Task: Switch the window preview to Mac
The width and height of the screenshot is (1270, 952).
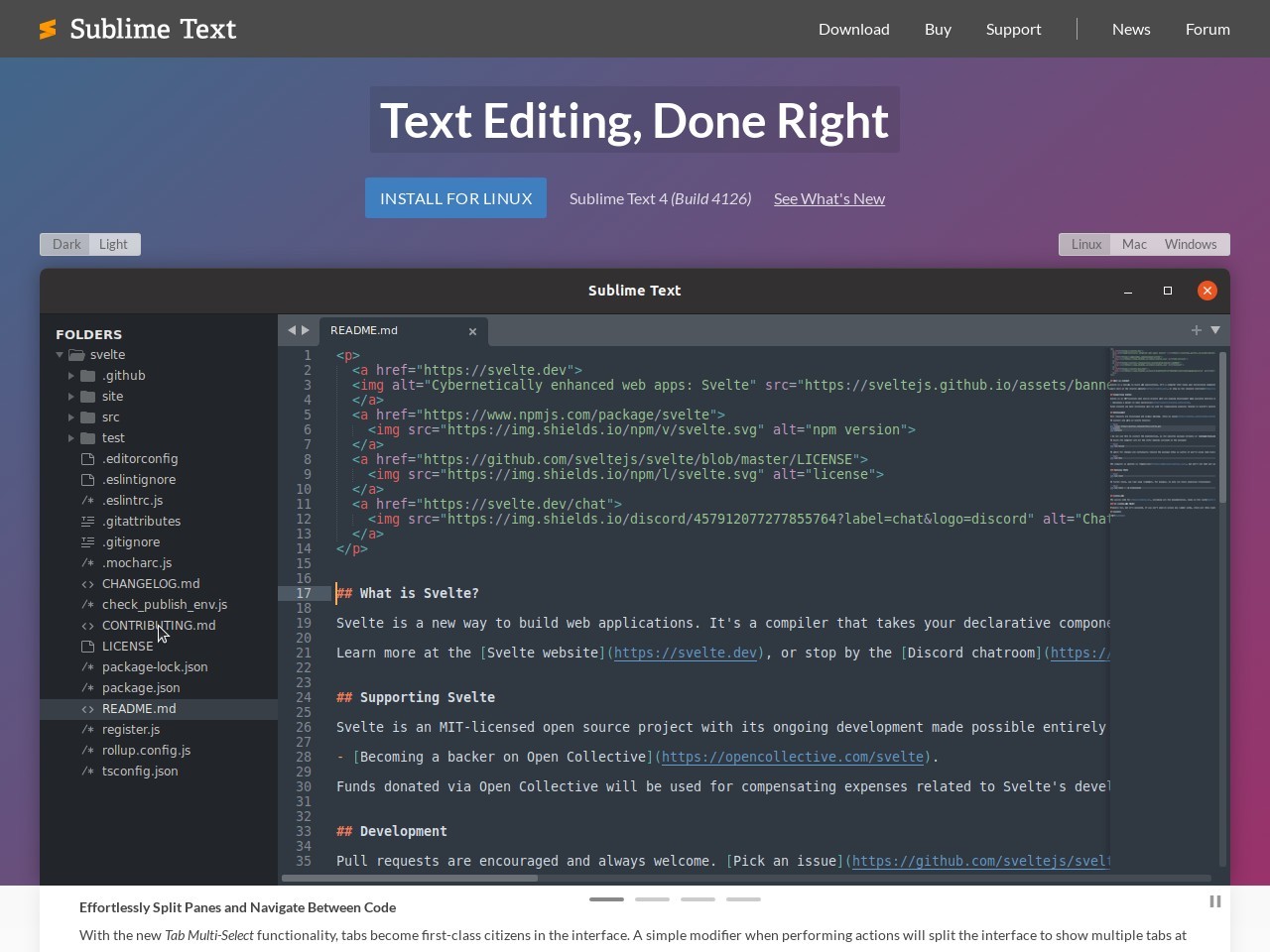Action: pyautogui.click(x=1134, y=243)
